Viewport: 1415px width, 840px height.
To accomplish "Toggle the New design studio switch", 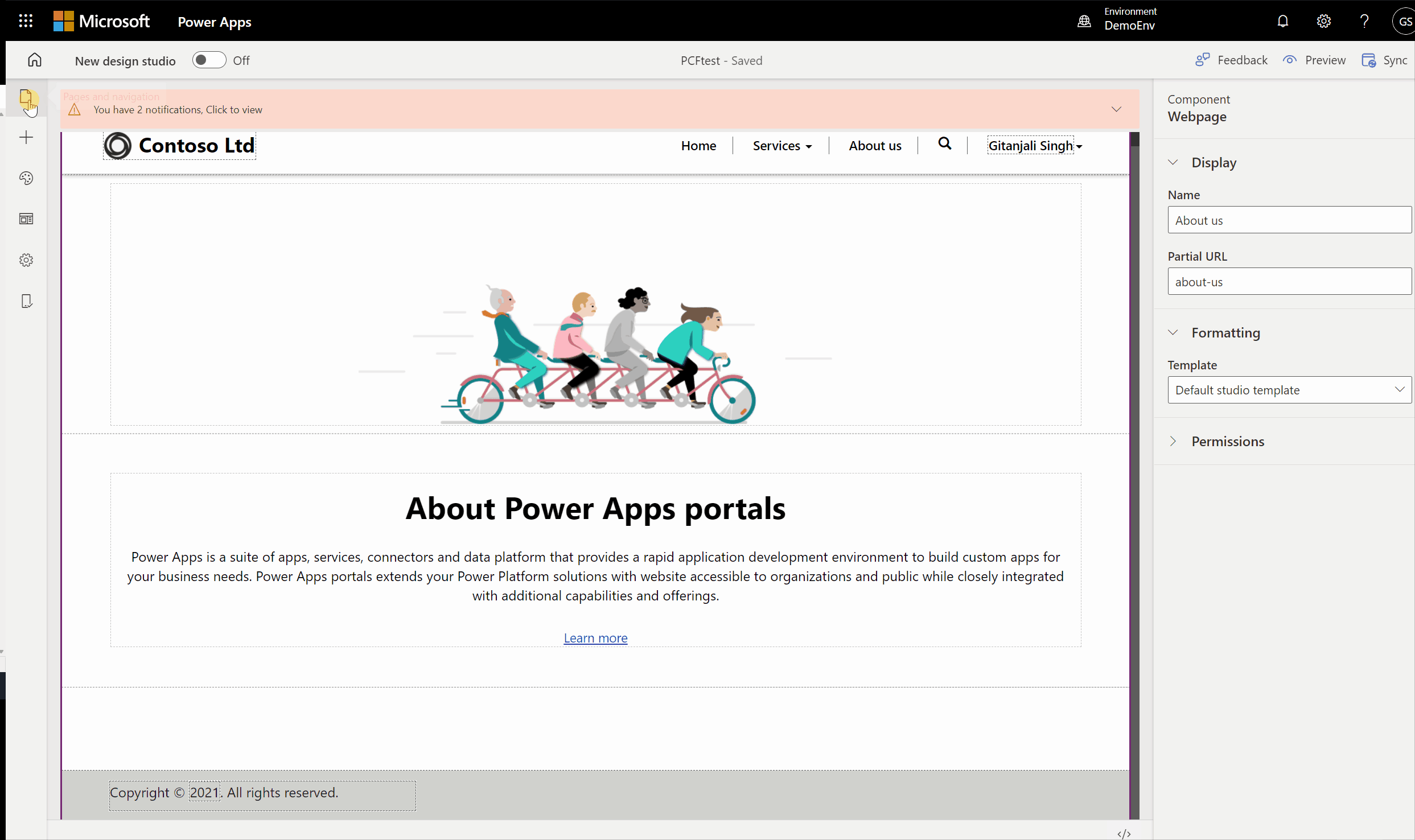I will pos(209,60).
